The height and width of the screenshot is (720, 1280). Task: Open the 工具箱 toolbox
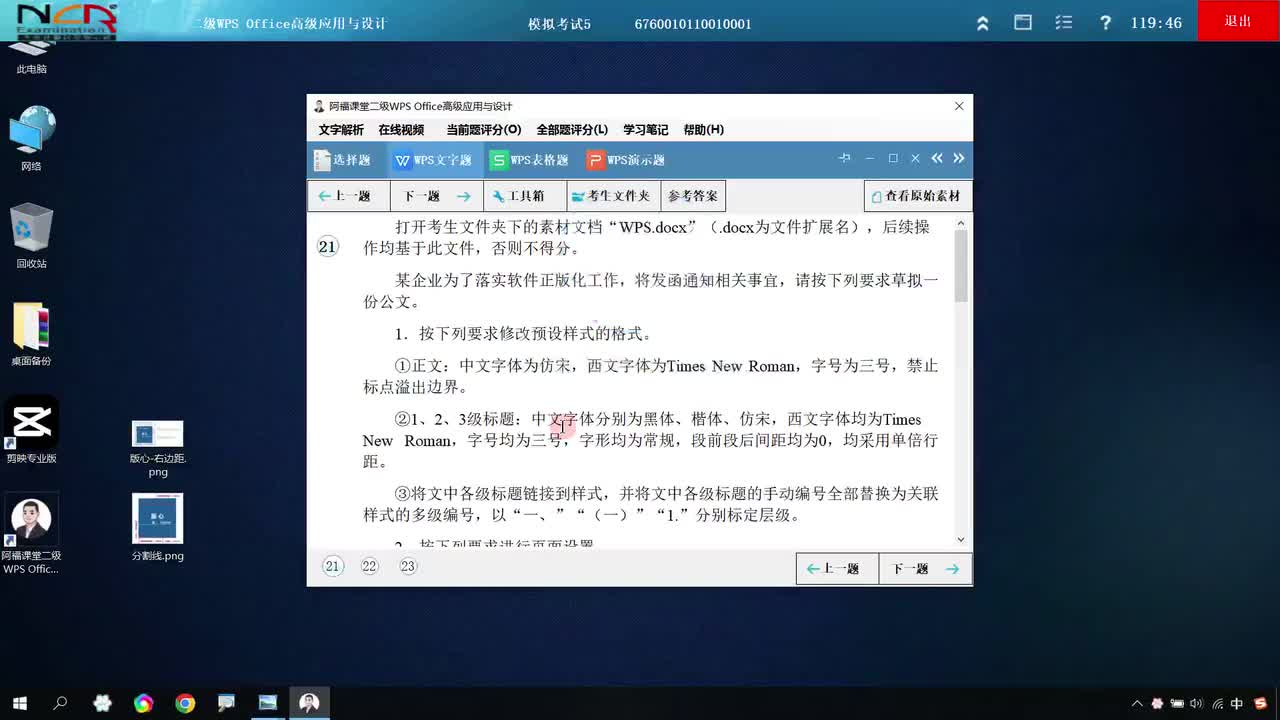pyautogui.click(x=524, y=196)
